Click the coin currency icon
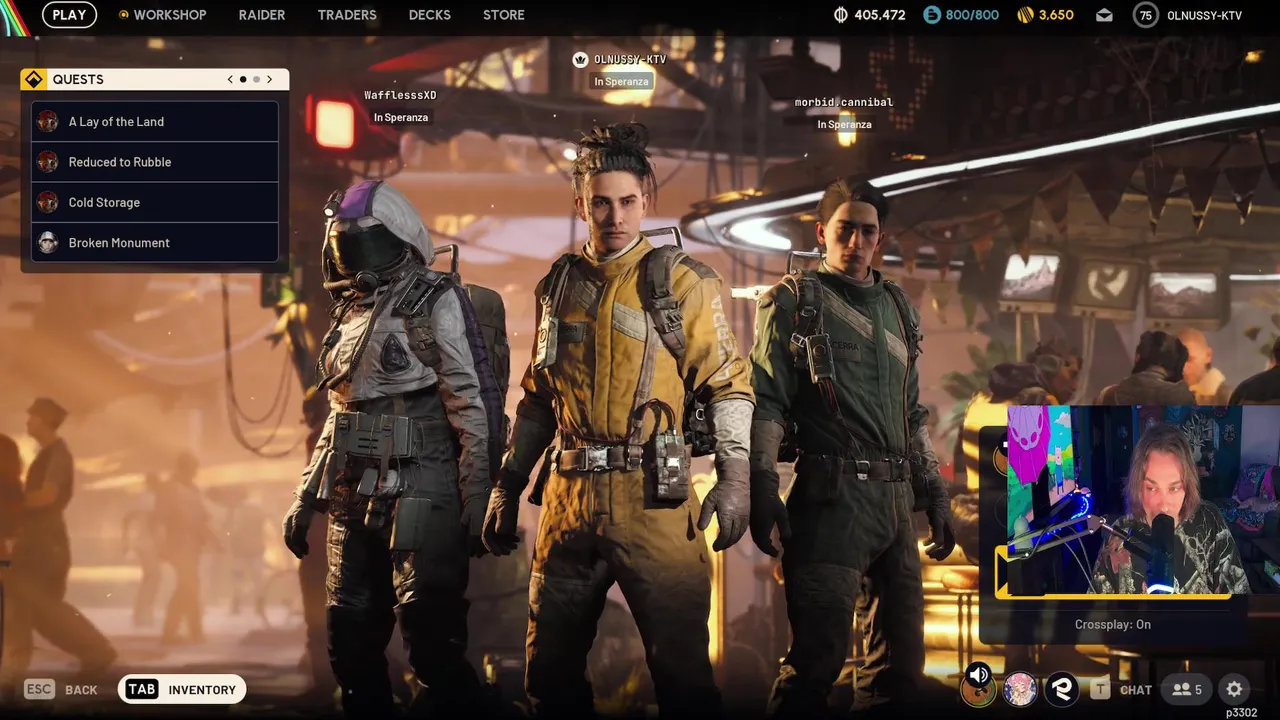This screenshot has width=1280, height=720. [841, 15]
